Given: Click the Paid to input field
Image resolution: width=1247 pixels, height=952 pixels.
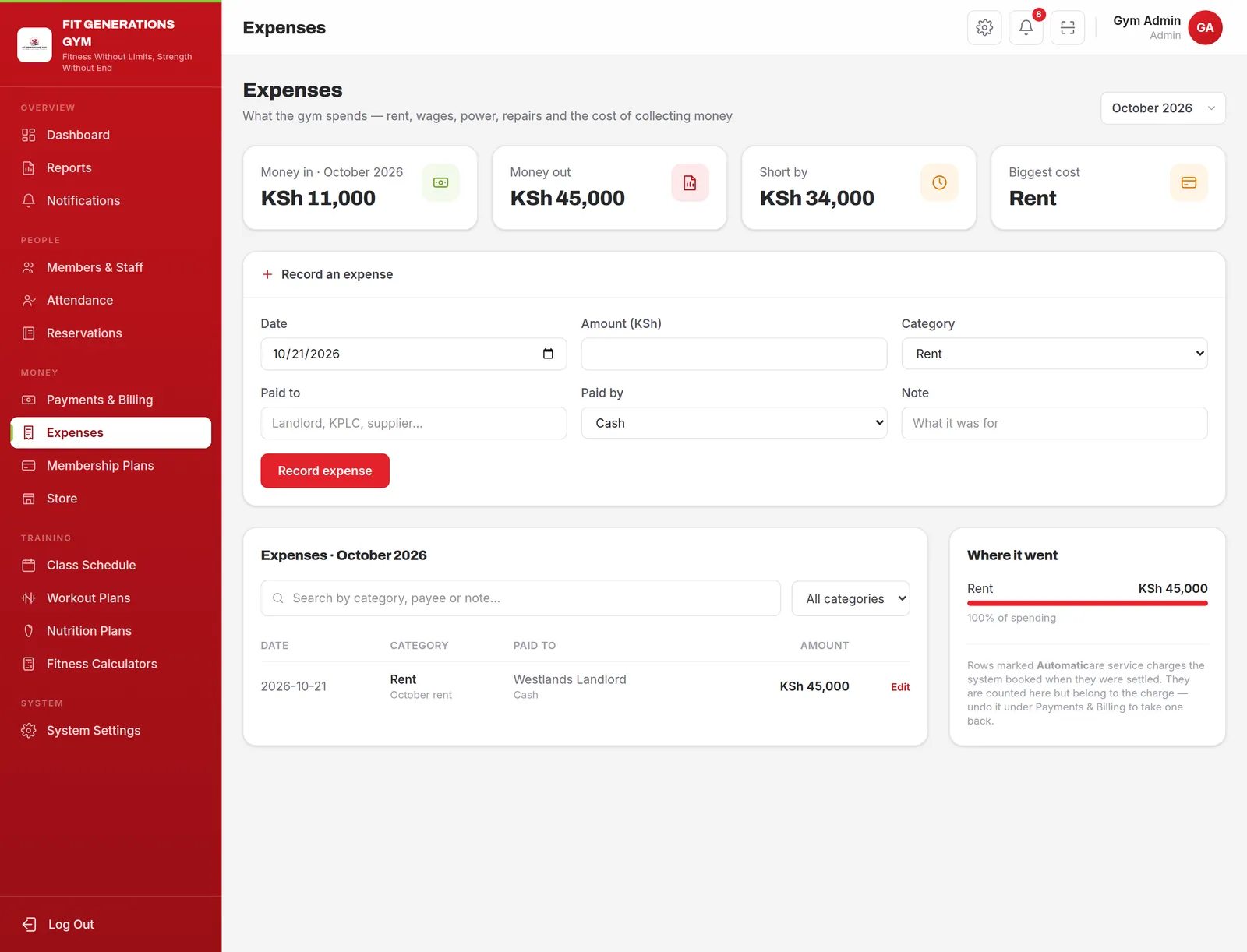Looking at the screenshot, I should 414,423.
